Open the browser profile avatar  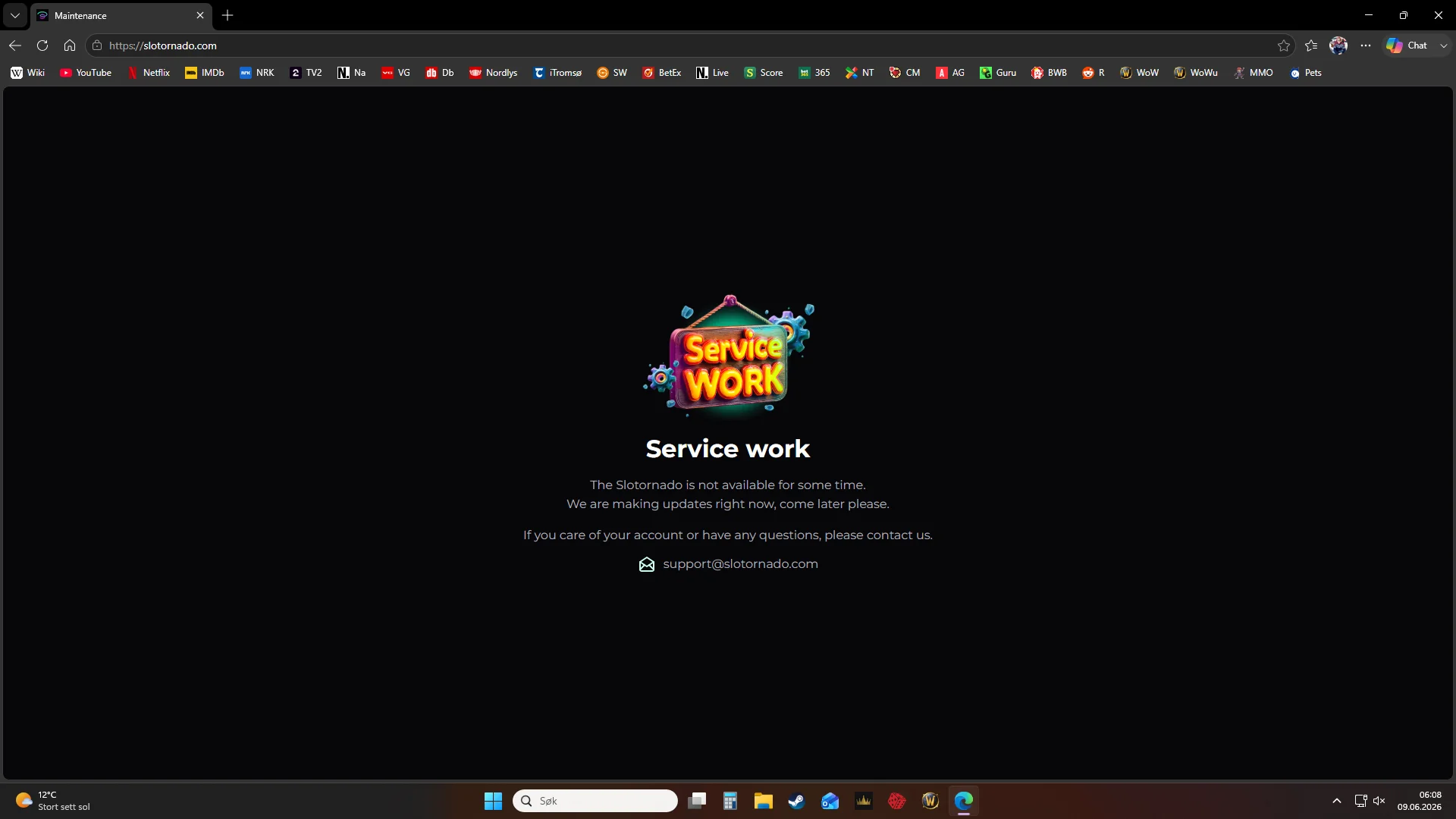[1338, 45]
